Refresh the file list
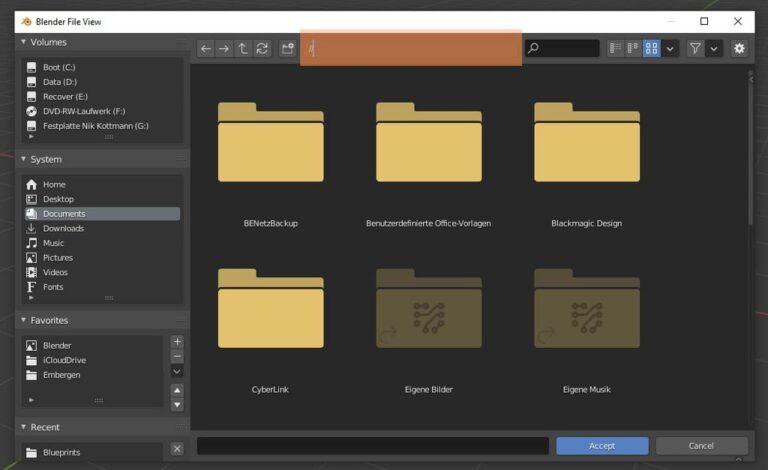Viewport: 768px width, 470px height. [x=262, y=48]
